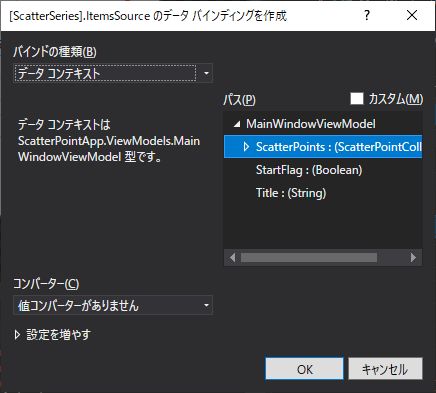The height and width of the screenshot is (393, 436).
Task: Click the パス(P) label
Action: 239,100
